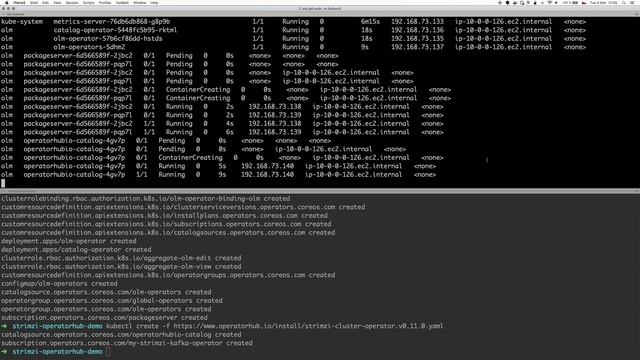Click catalogsource operatorhubio-catalog created line
This screenshot has height=360, width=640.
click(x=121, y=335)
